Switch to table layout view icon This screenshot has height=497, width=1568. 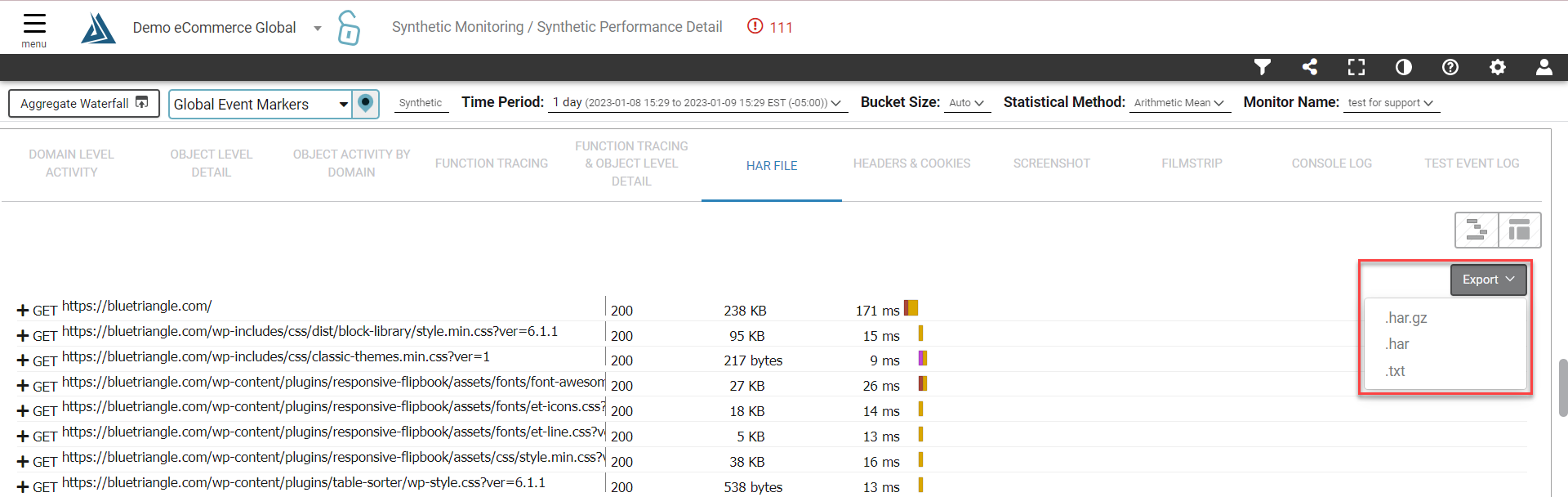[x=1520, y=230]
